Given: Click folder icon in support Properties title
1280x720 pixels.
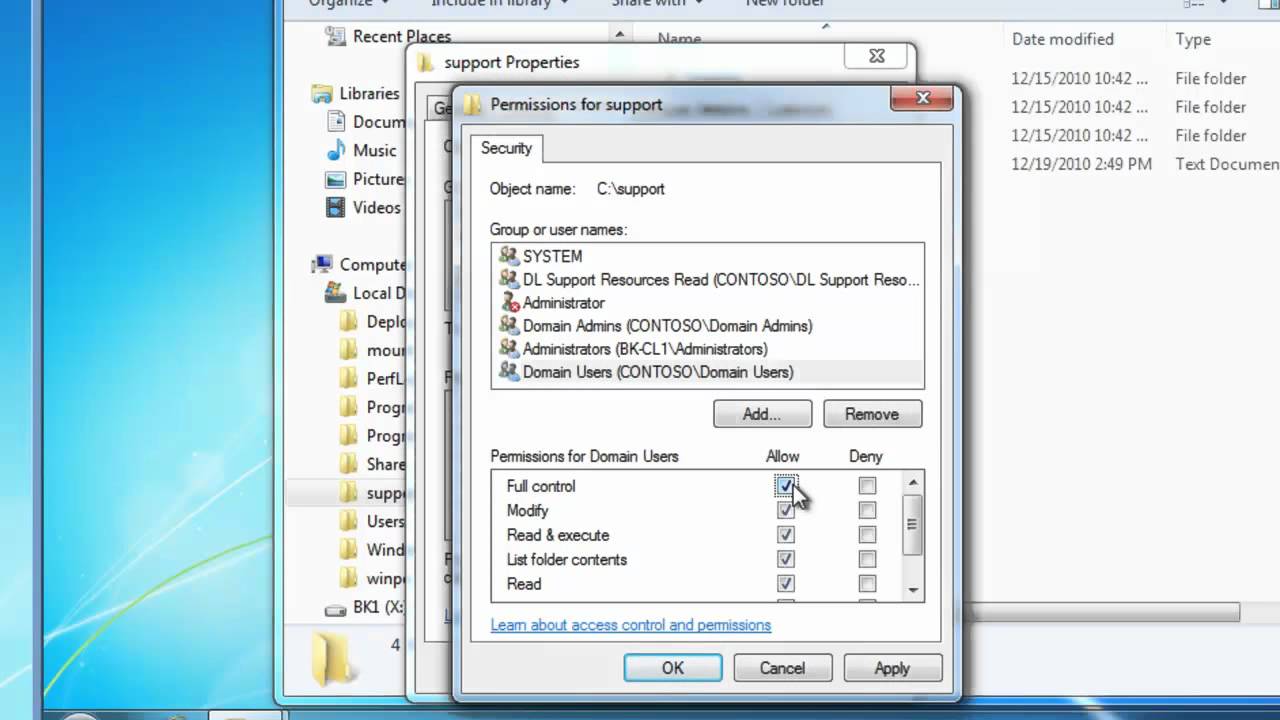Looking at the screenshot, I should click(x=426, y=62).
